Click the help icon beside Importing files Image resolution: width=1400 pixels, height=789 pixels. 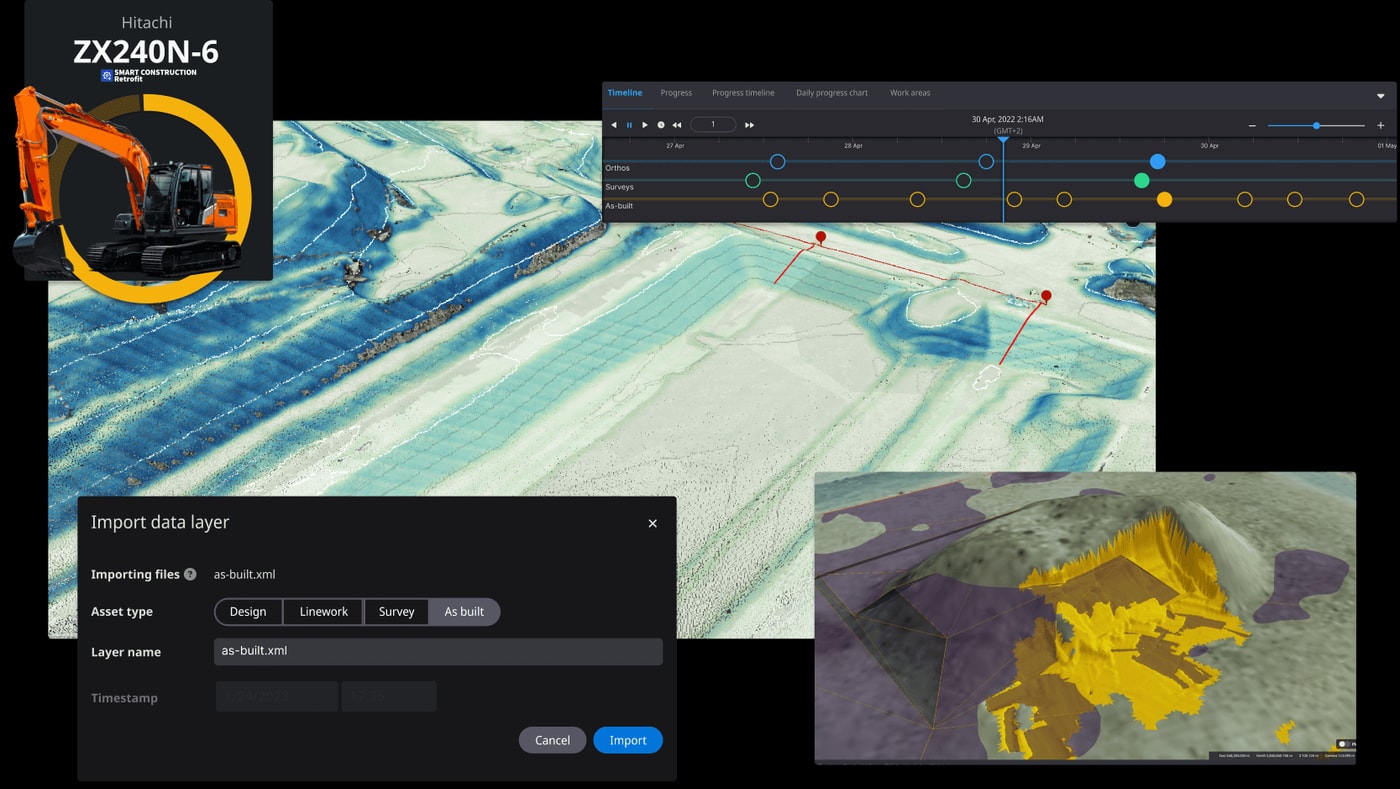[x=190, y=574]
